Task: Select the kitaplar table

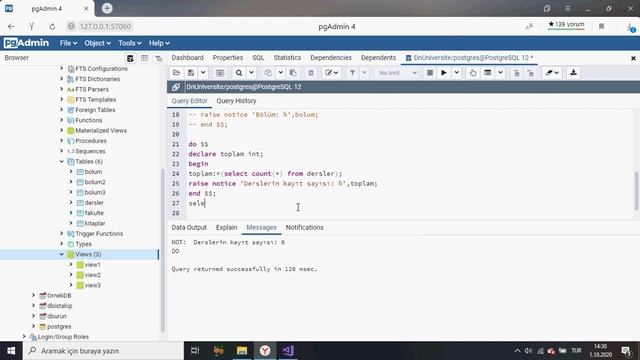Action: [x=95, y=223]
